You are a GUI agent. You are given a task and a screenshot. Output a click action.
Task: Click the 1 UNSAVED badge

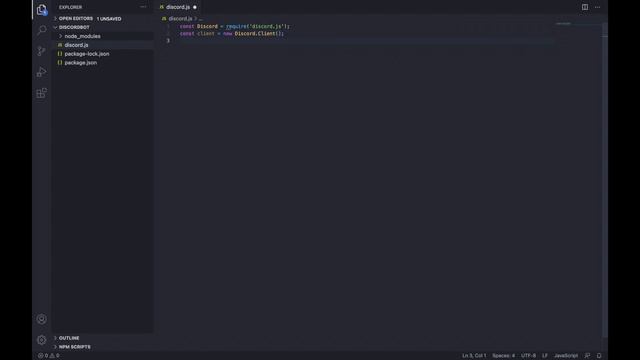[109, 19]
